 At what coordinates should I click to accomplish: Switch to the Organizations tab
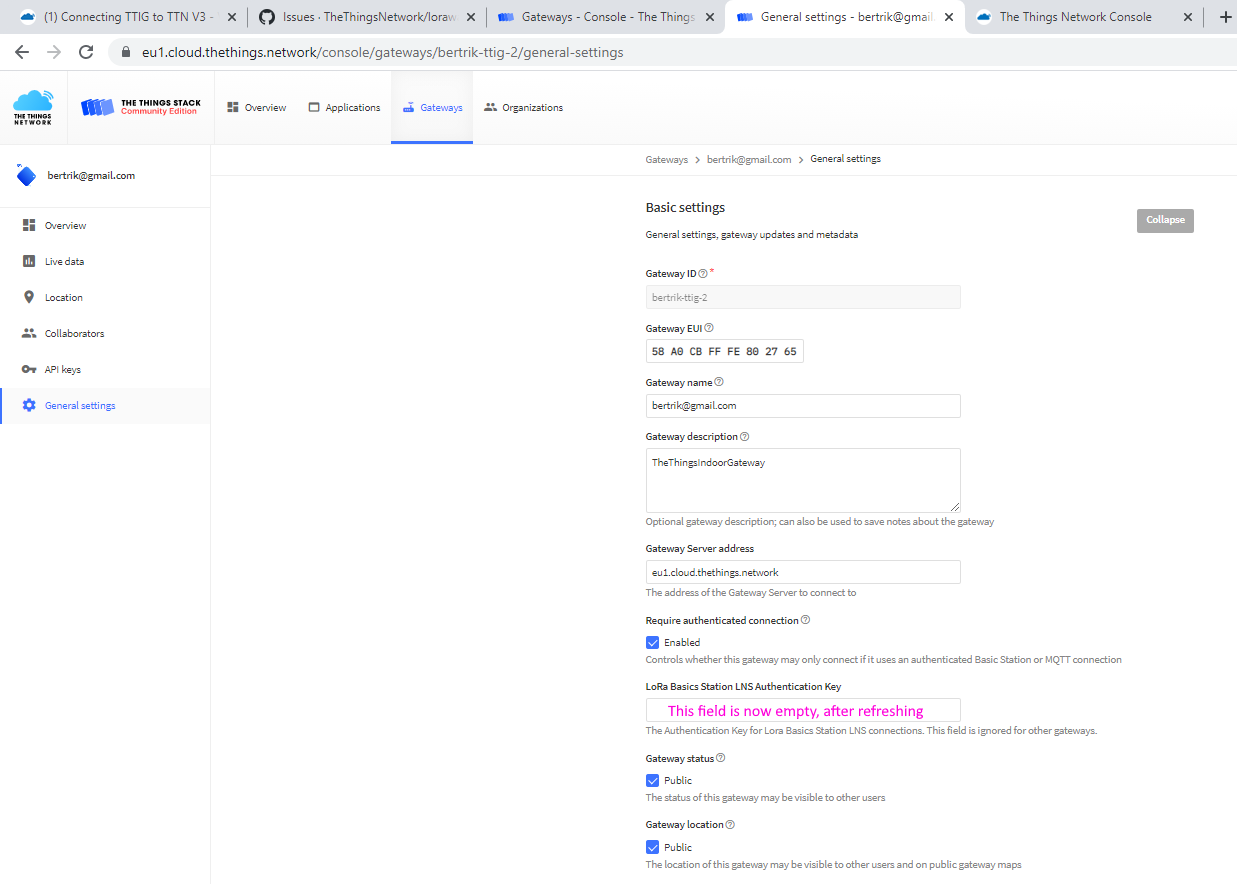[523, 107]
